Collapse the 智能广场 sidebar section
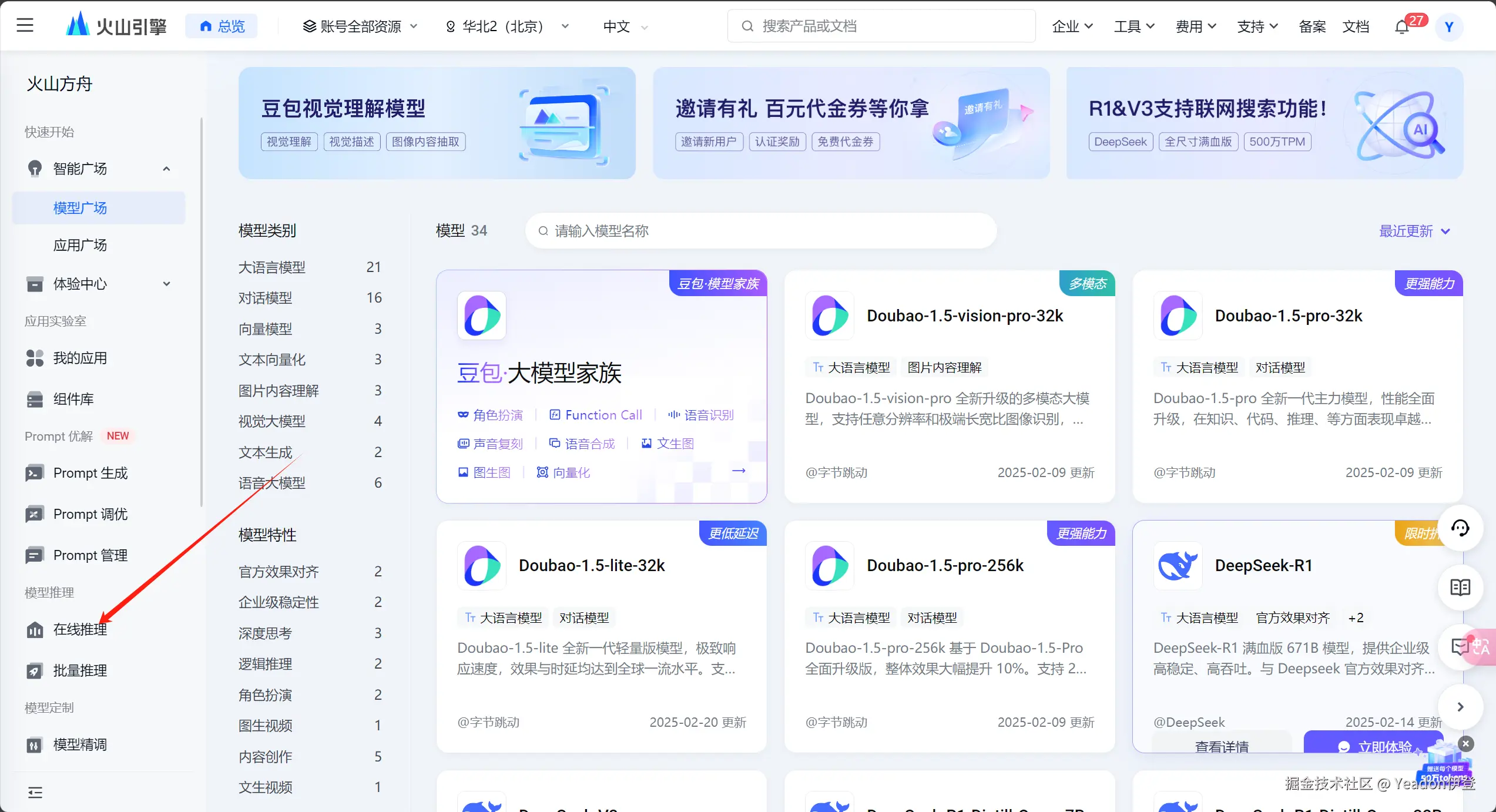The width and height of the screenshot is (1496, 812). 166,169
